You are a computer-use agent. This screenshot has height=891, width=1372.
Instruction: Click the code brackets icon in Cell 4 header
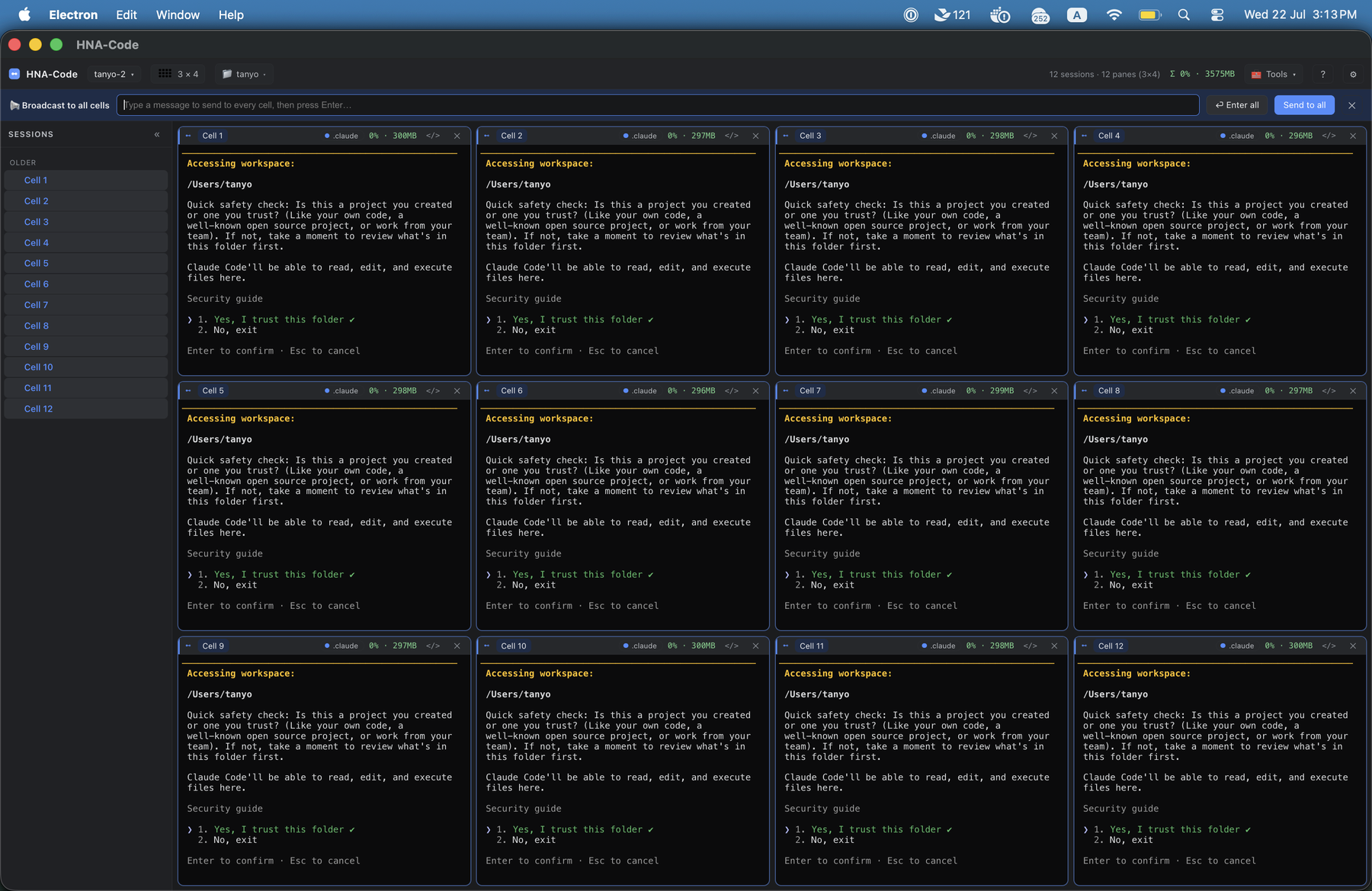pos(1329,136)
